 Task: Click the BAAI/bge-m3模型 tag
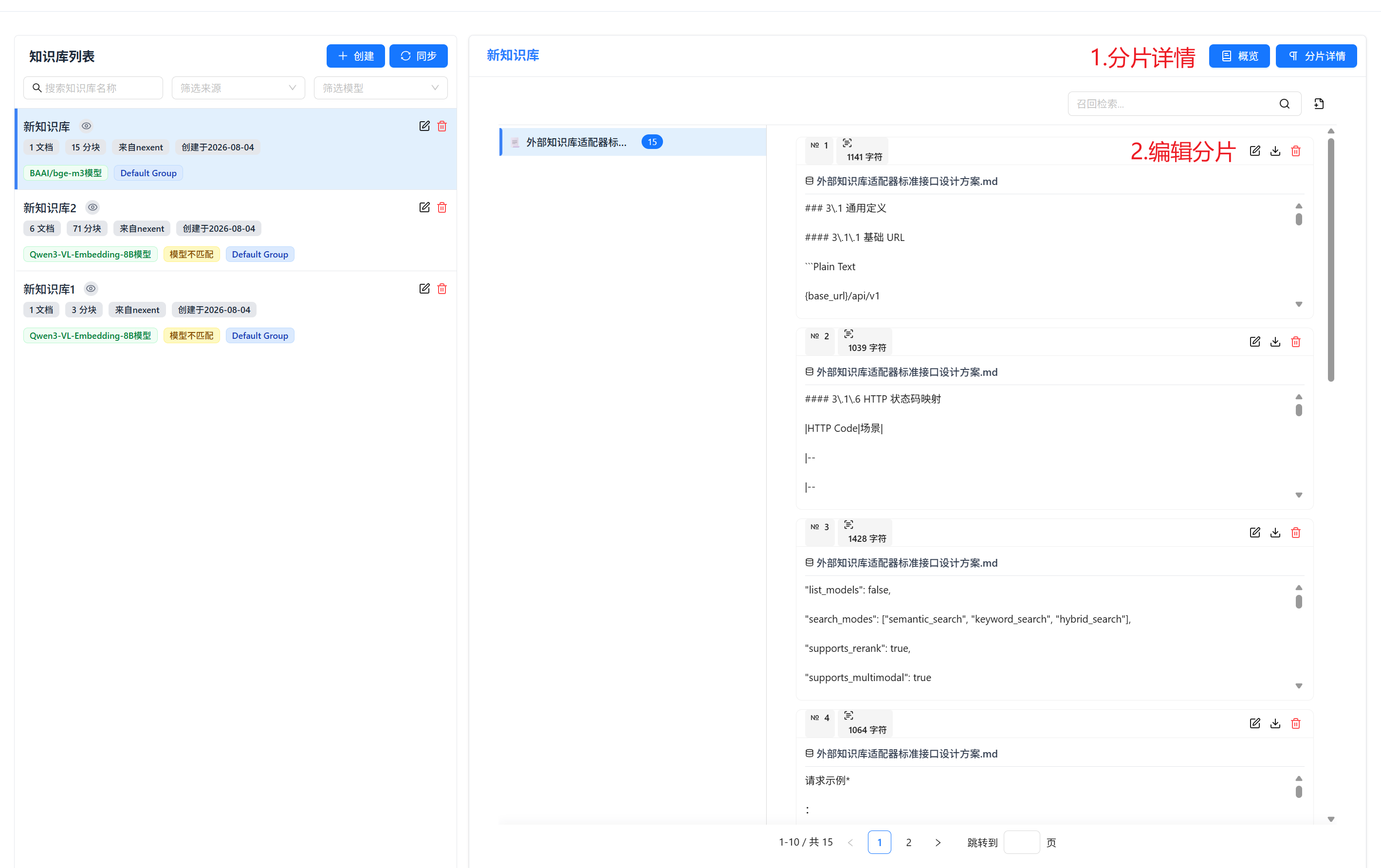tap(65, 173)
